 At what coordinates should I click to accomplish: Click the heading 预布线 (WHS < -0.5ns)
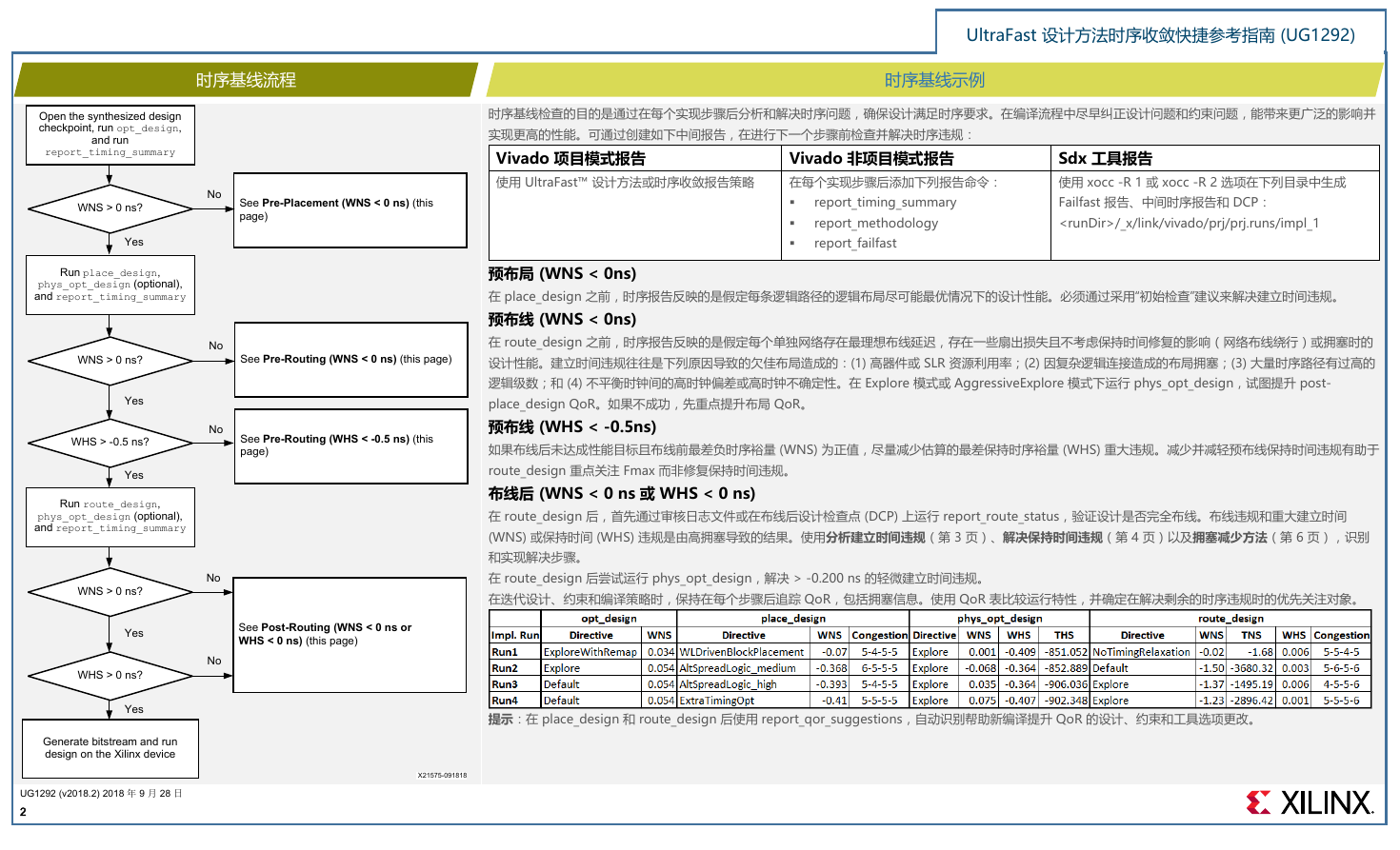(x=572, y=427)
